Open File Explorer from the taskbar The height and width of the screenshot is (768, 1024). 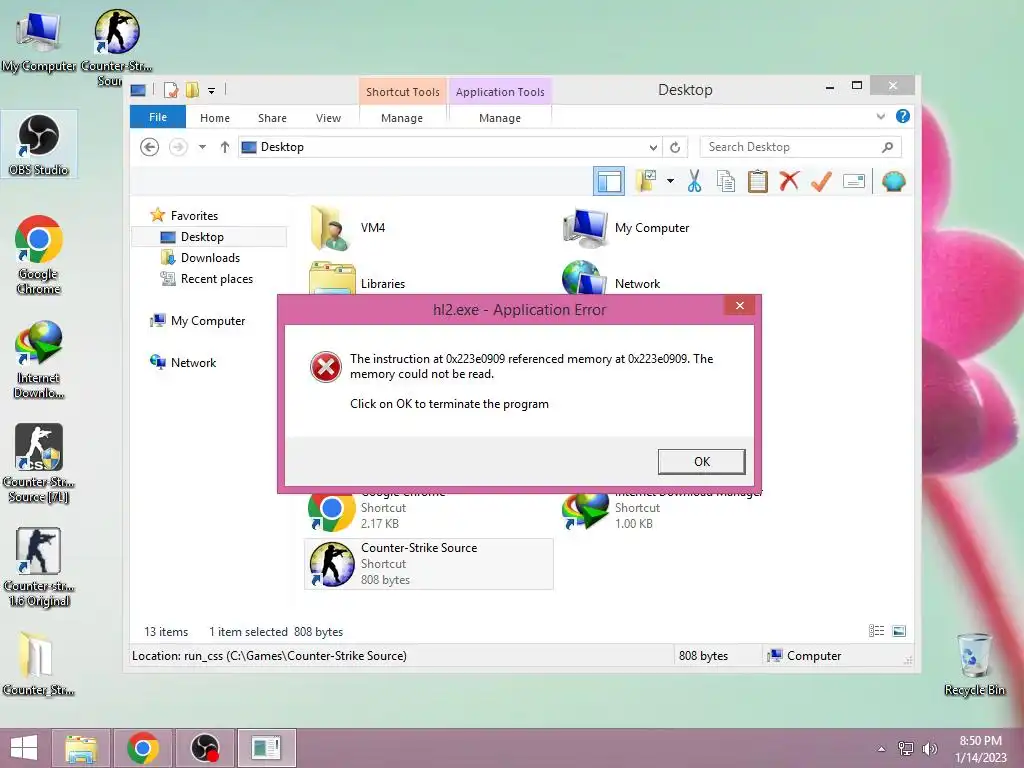[x=80, y=748]
